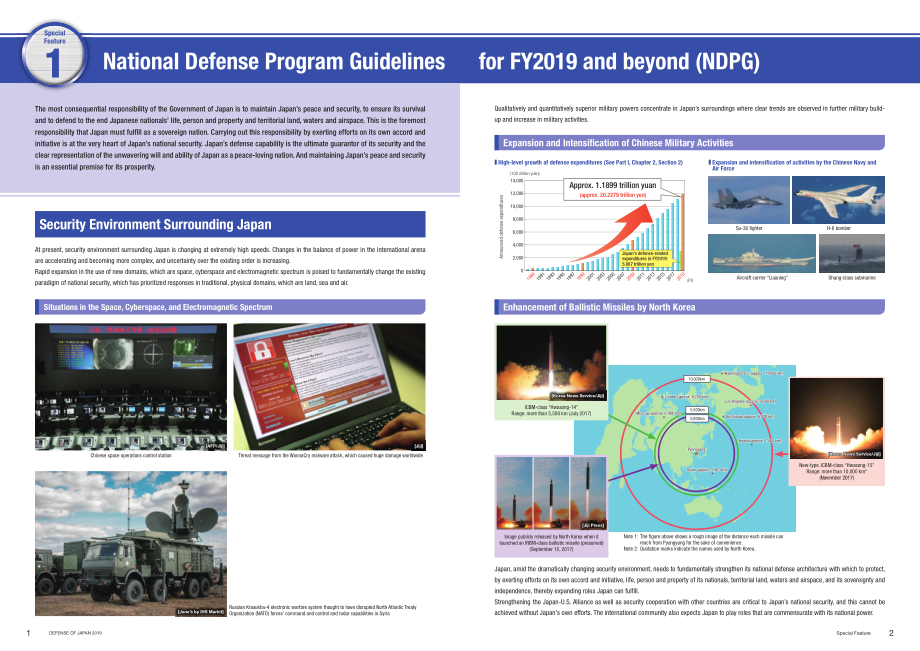Screen dimensions: 920x651
Task: Click the Note 1 text under the map
Action: pyautogui.click(x=703, y=540)
